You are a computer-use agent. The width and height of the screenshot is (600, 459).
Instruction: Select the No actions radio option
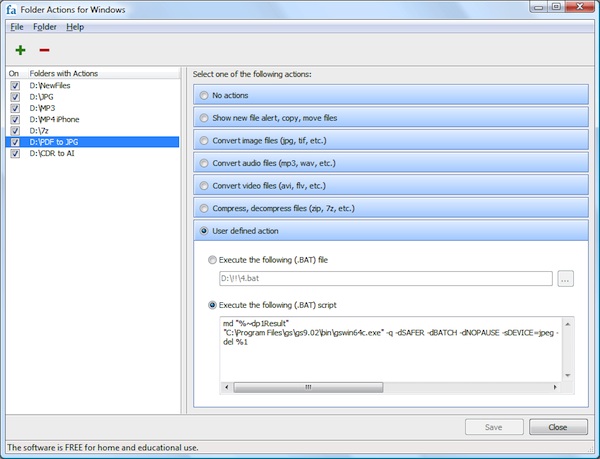pyautogui.click(x=204, y=95)
